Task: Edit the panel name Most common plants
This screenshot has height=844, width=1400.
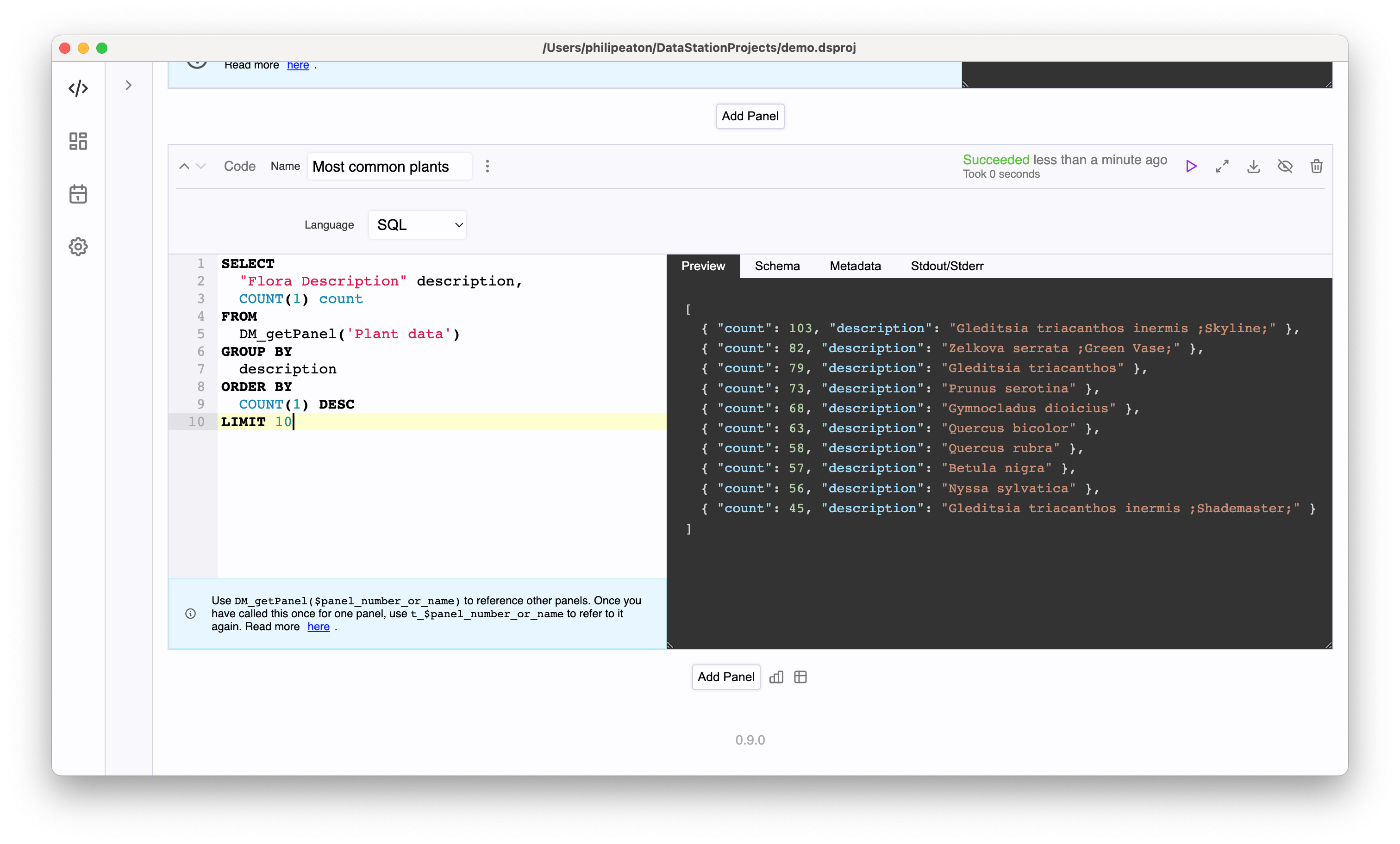Action: (x=389, y=167)
